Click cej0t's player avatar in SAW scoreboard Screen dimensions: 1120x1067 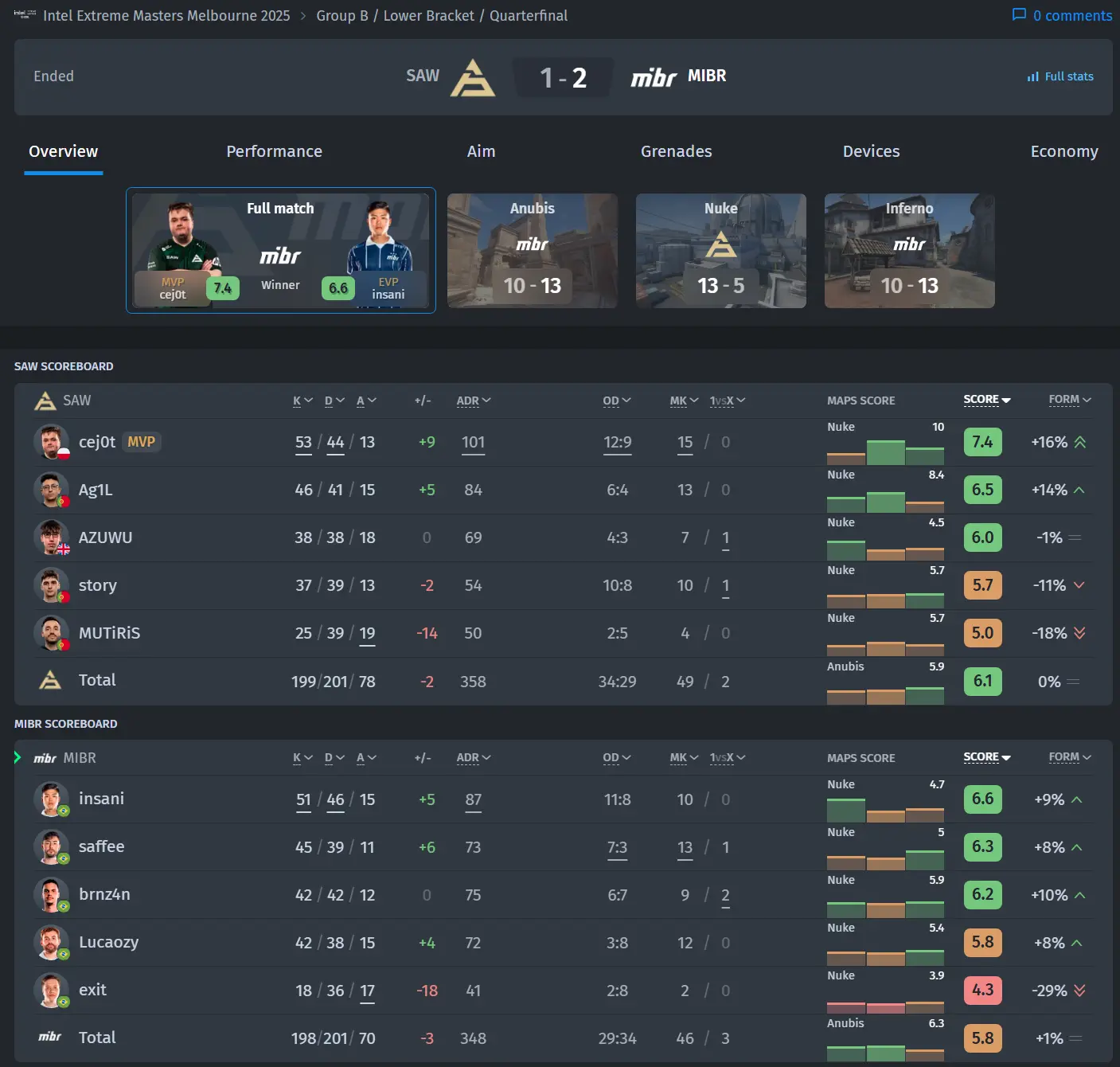(x=52, y=442)
